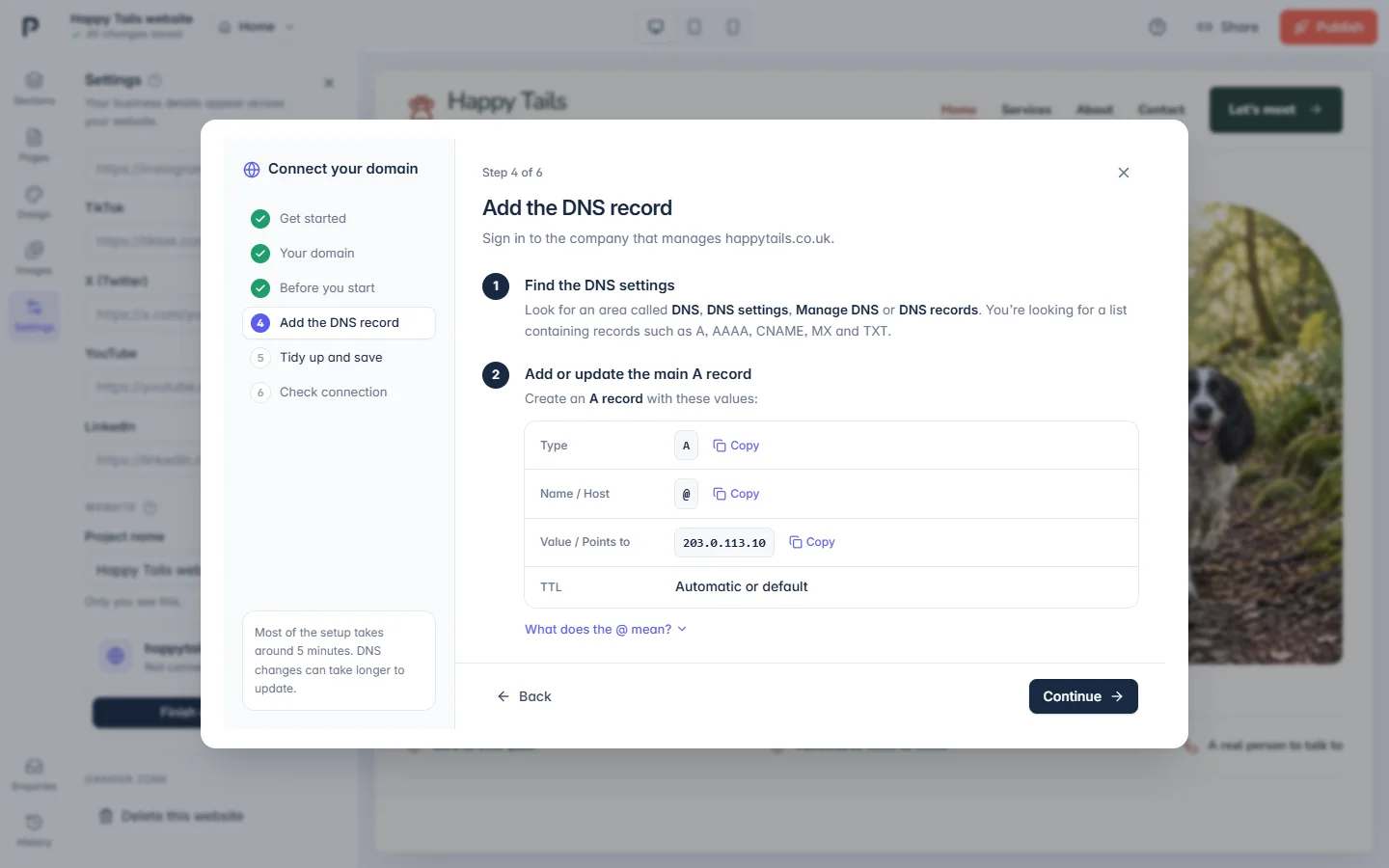Click the 203.0.113.10 value chip
This screenshot has height=868, width=1389.
724,543
